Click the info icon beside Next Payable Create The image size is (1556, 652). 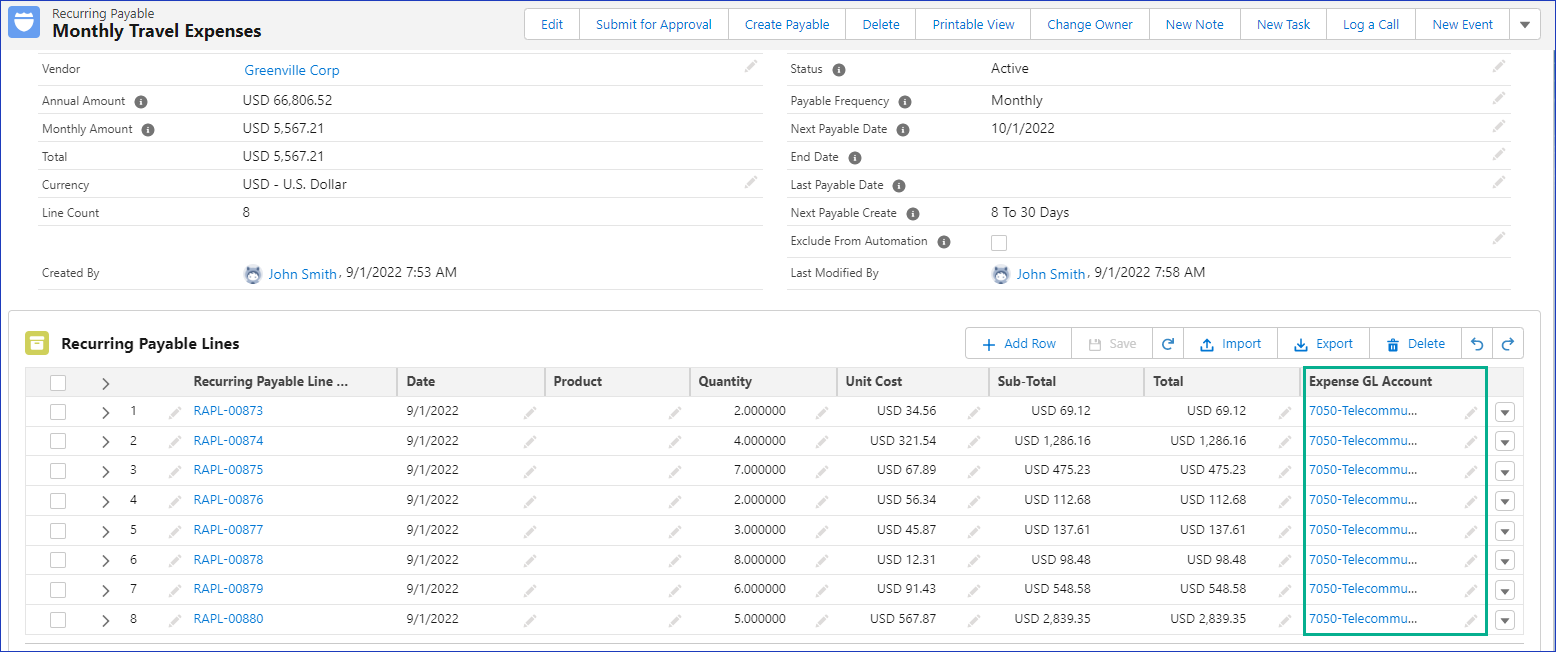[912, 214]
